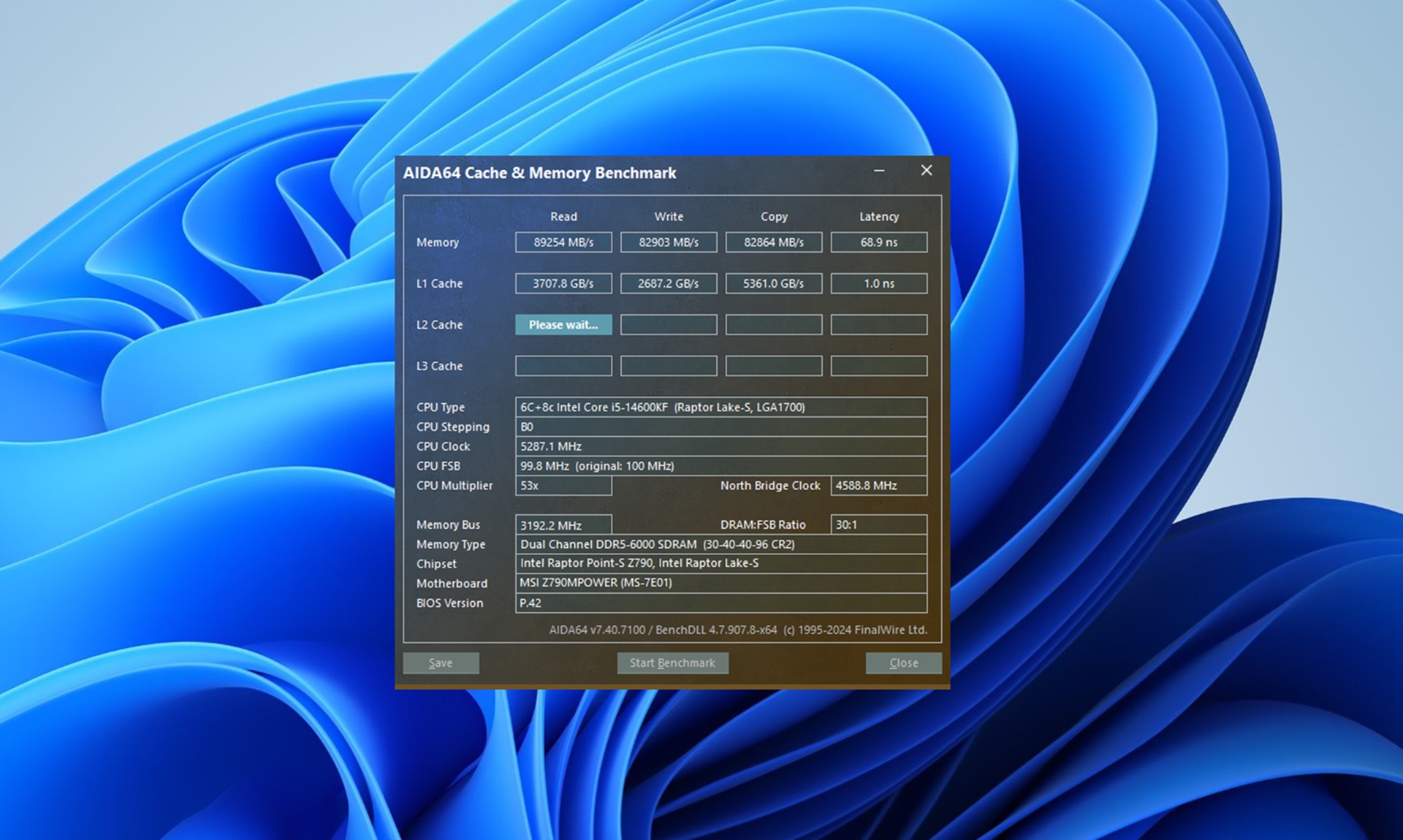
Task: Close window using title bar X
Action: coord(926,170)
